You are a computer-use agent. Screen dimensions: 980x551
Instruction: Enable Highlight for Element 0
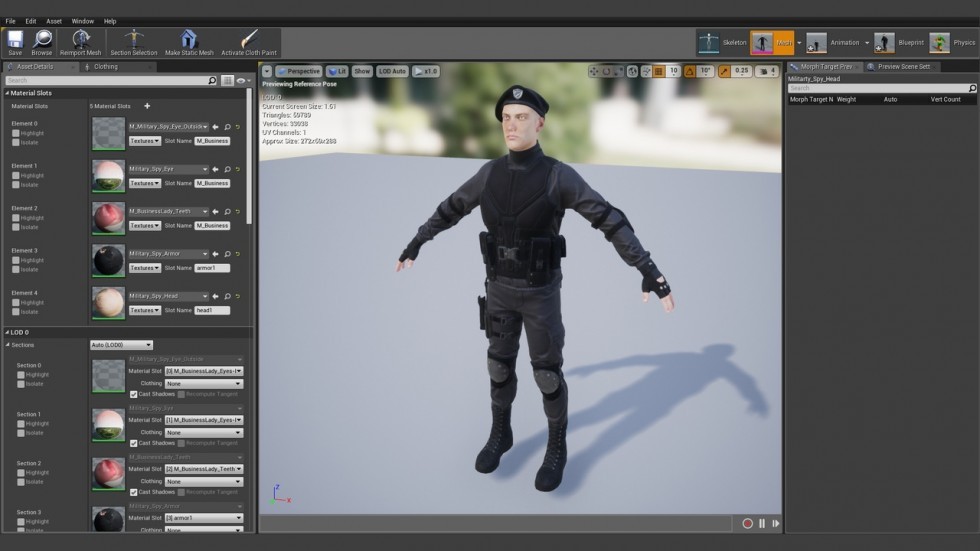point(16,133)
